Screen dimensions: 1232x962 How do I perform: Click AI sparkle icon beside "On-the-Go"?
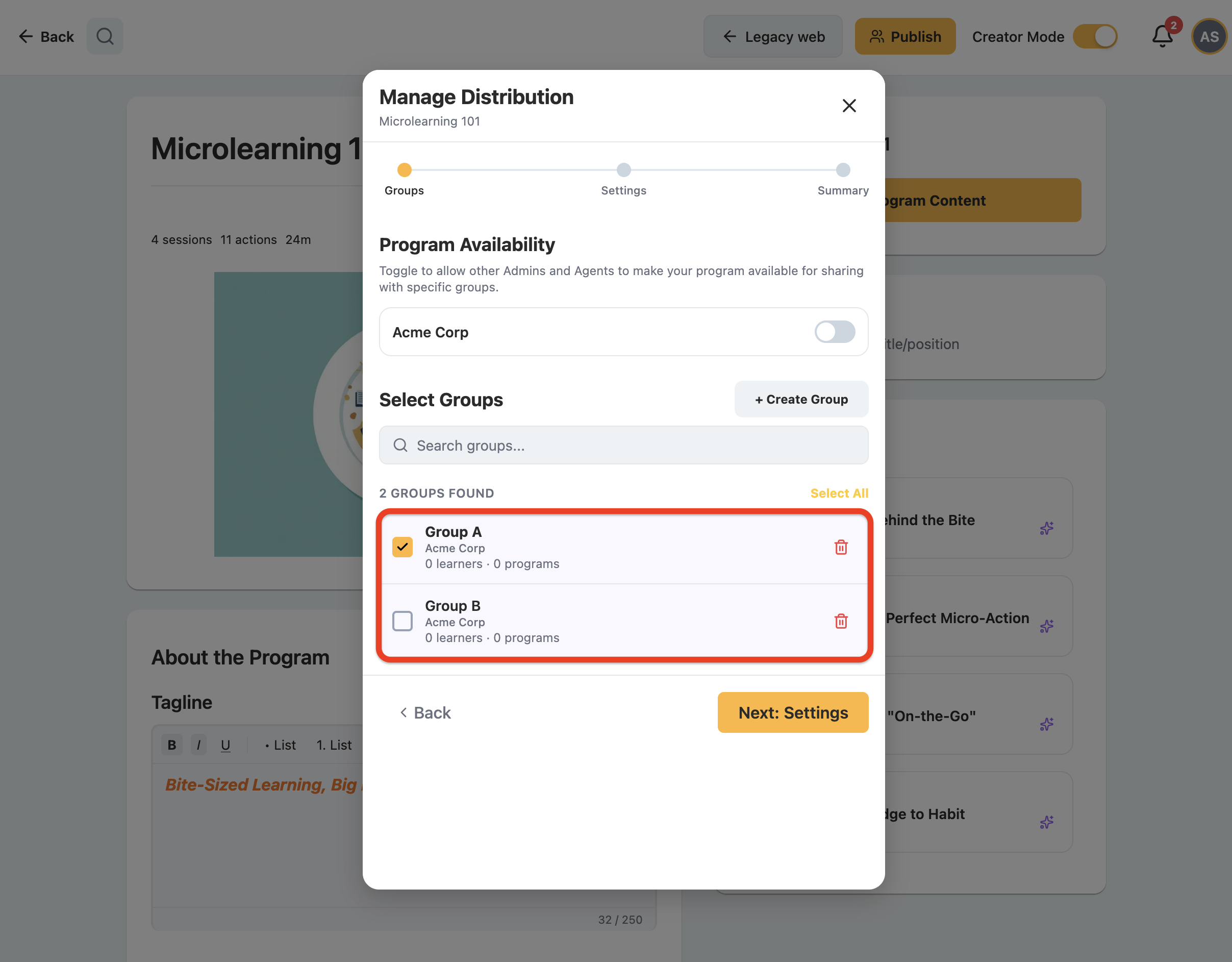point(1046,724)
